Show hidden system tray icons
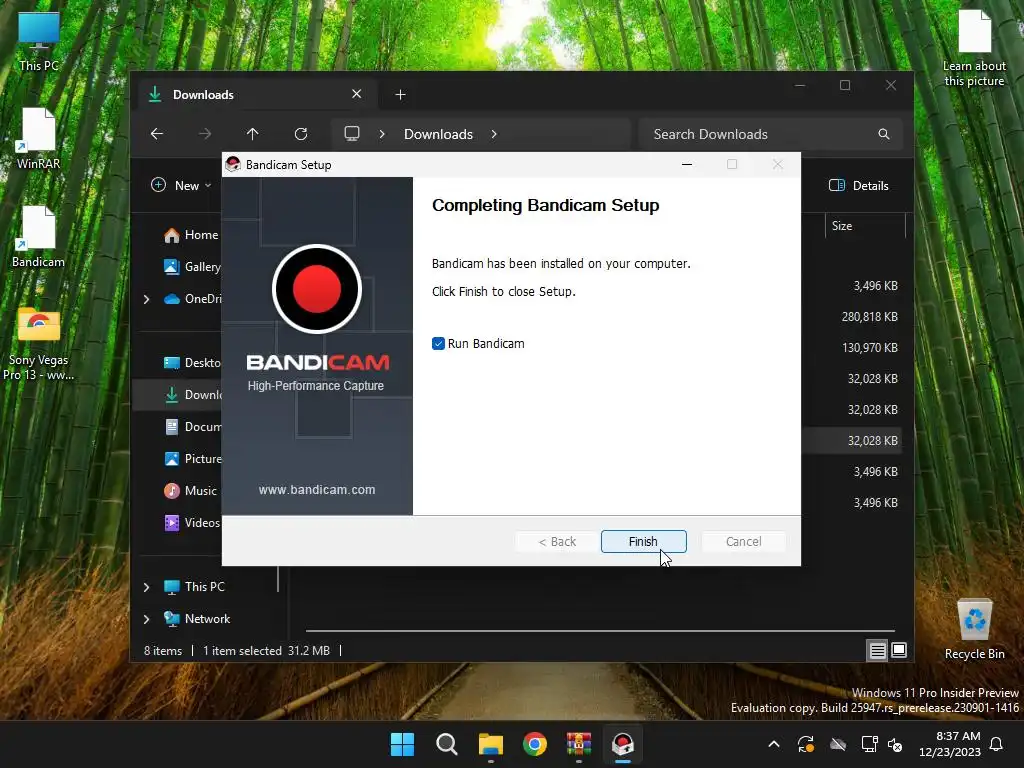Screen dimensions: 1024x768 click(x=774, y=744)
